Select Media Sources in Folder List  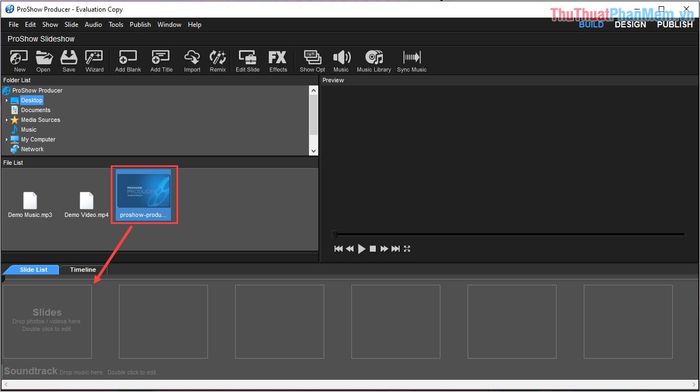point(40,120)
